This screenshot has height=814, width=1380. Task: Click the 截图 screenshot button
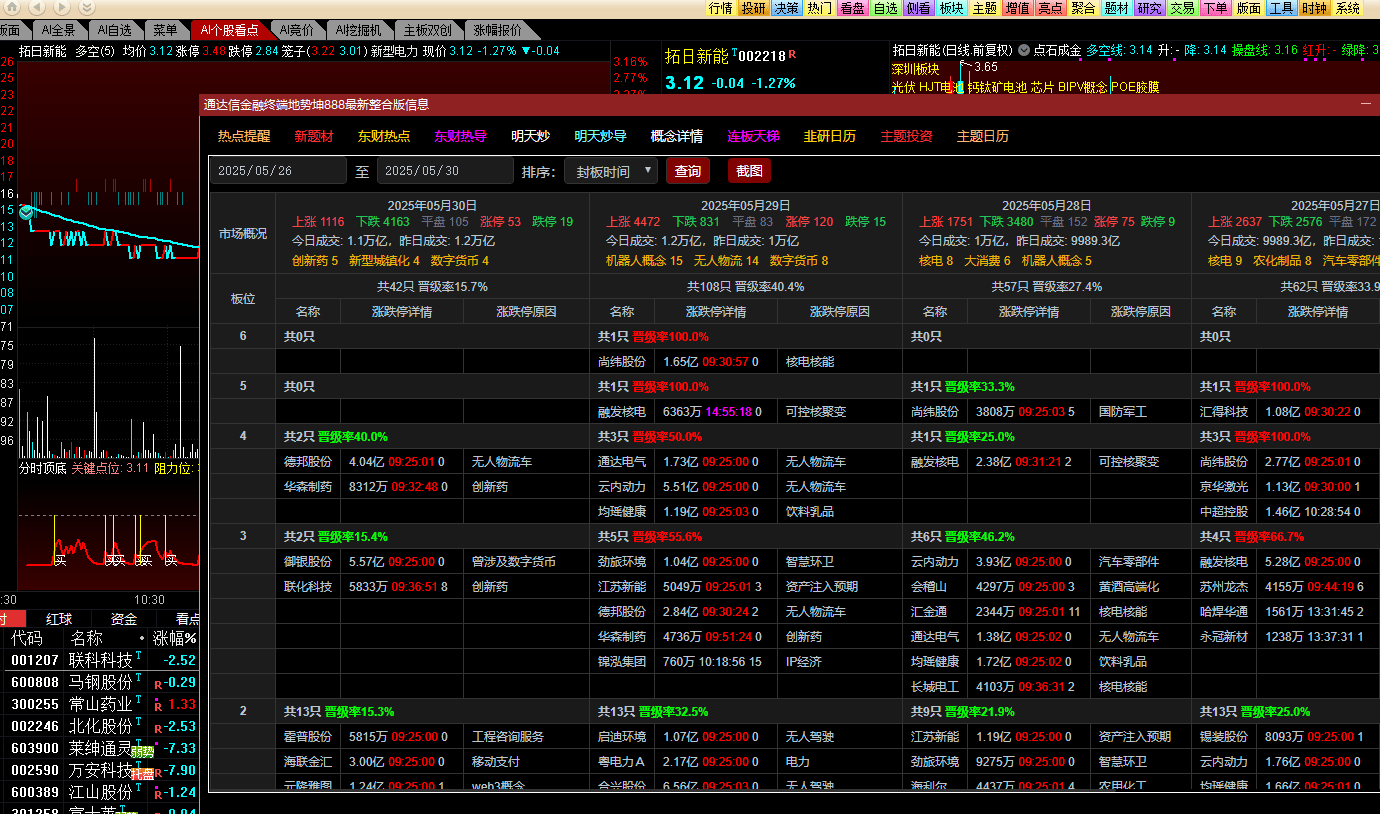749,171
